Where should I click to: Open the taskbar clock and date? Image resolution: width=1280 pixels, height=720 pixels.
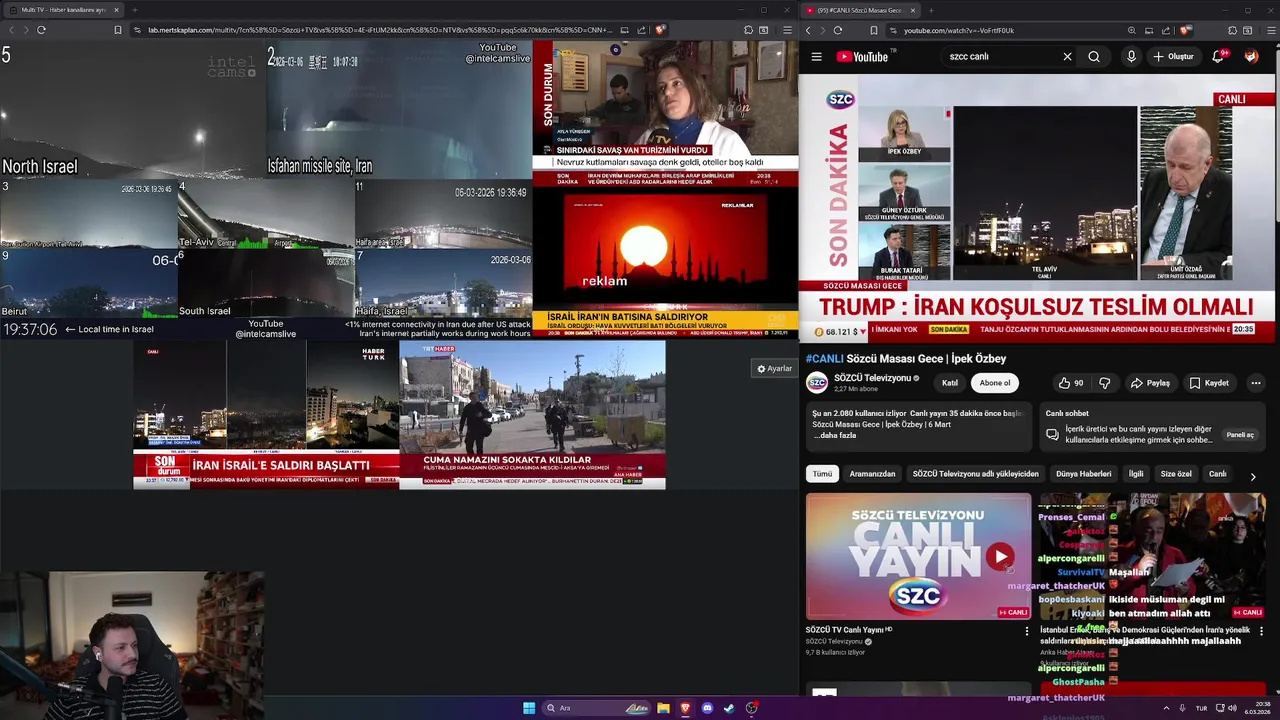click(x=1257, y=708)
